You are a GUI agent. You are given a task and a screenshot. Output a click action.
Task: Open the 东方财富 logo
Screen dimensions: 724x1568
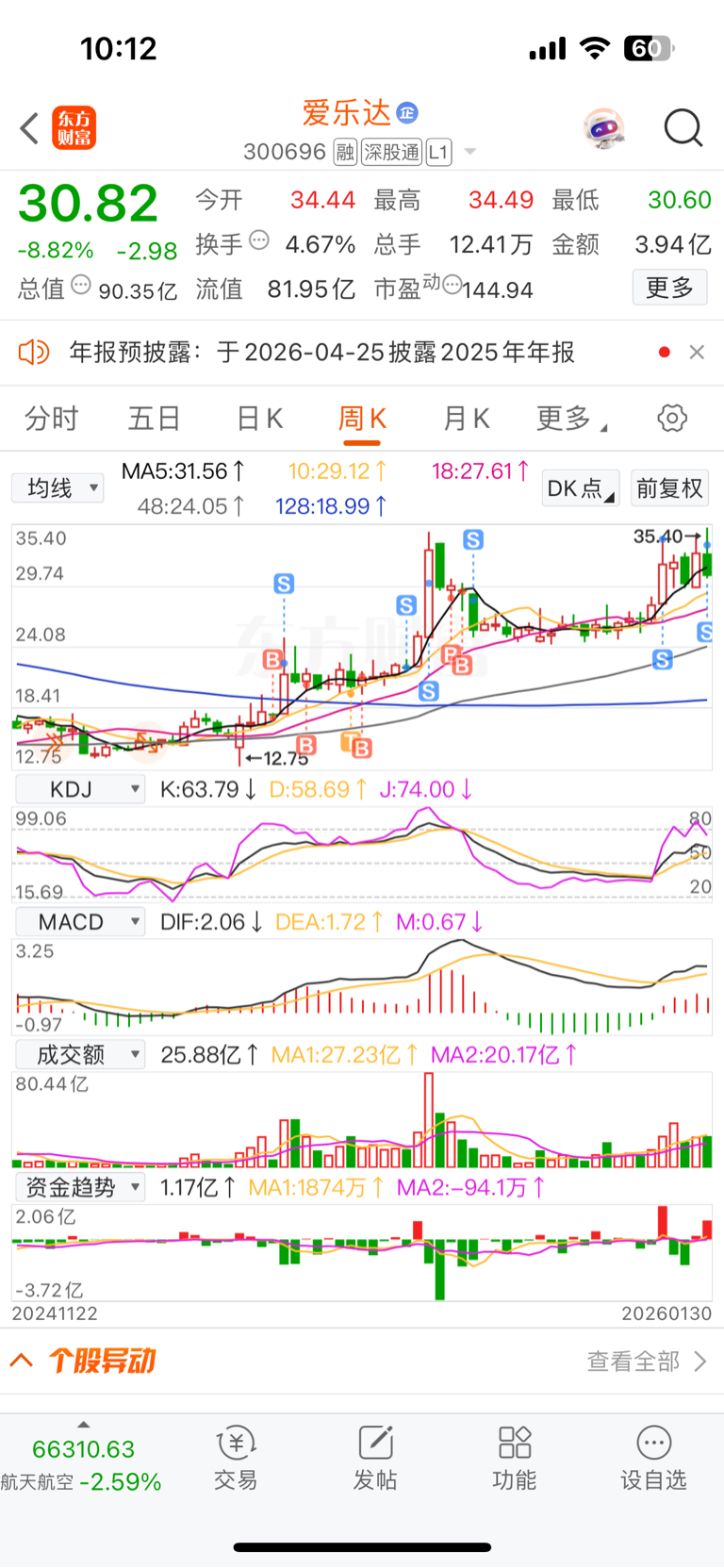[74, 128]
